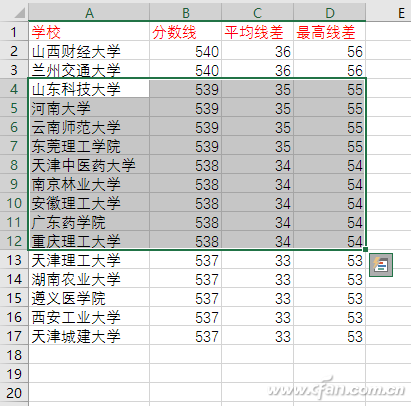Select empty cell B19
Image resolution: width=411 pixels, height=406 pixels.
tap(185, 374)
